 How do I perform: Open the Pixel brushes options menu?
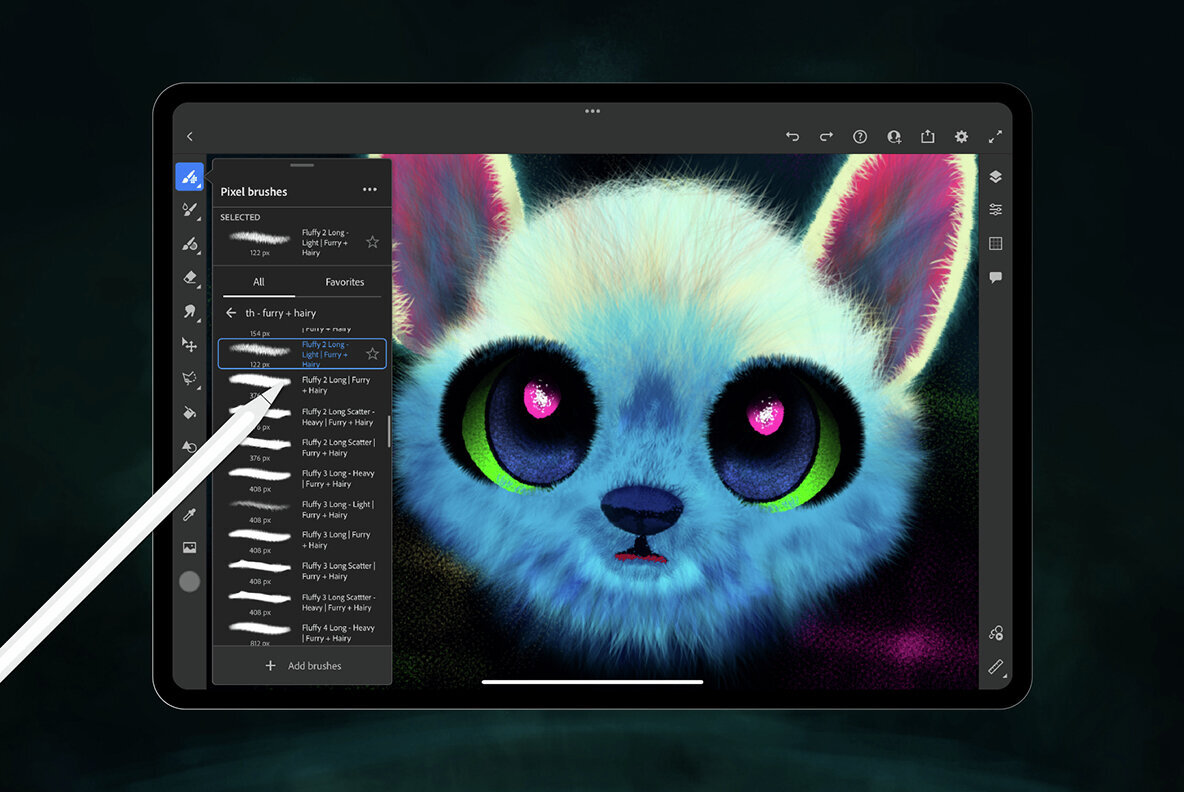(370, 189)
